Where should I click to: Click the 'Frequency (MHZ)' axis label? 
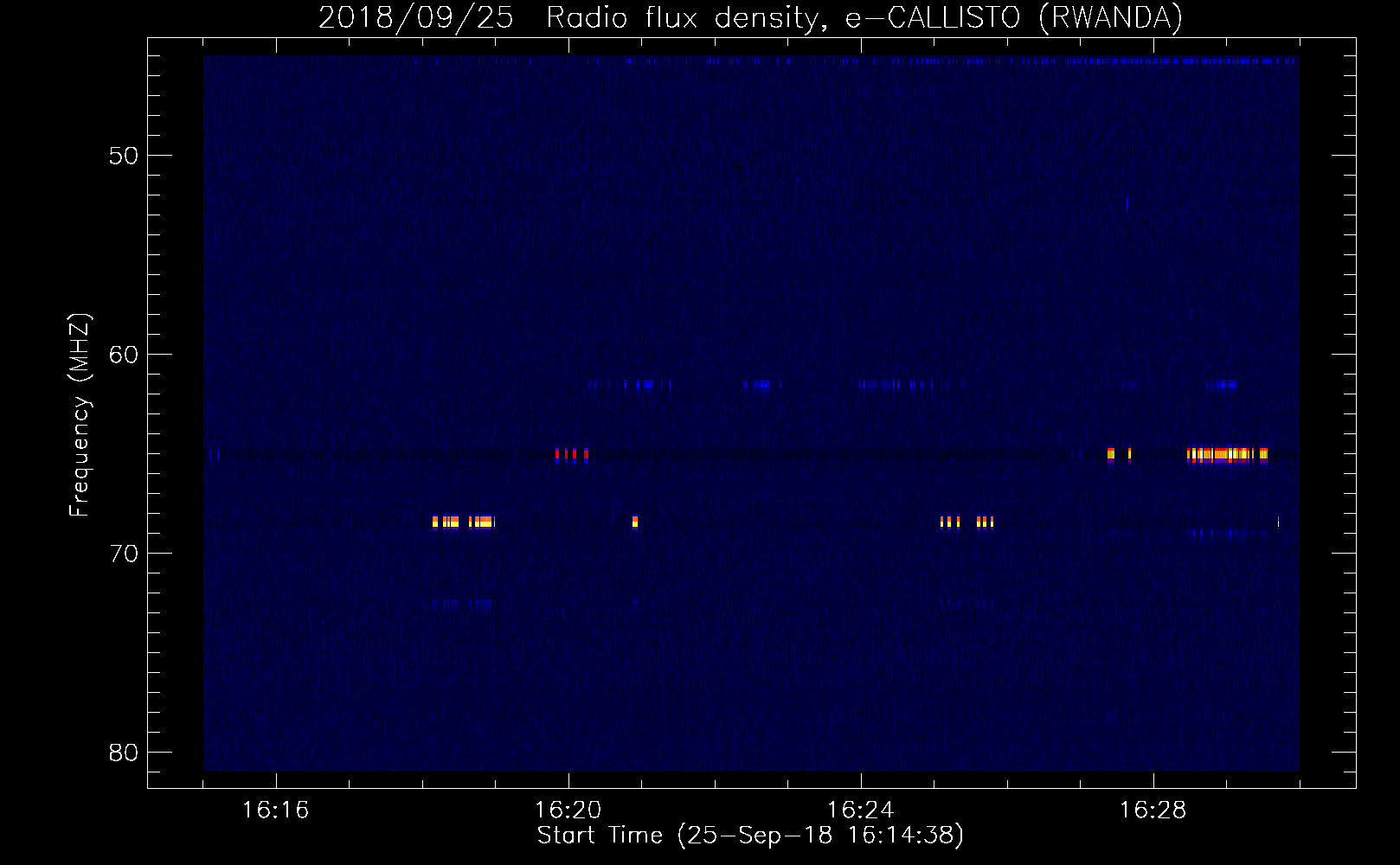[x=80, y=415]
